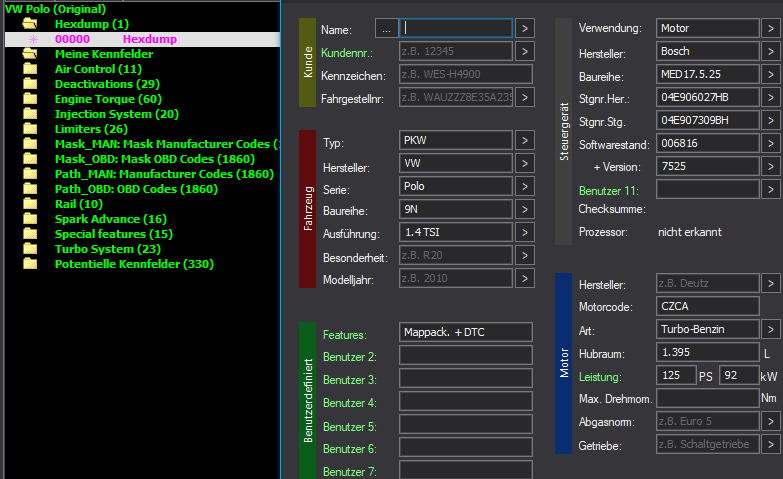783x479 pixels.
Task: Click the Mask_MAN folder icon
Action: [x=30, y=143]
